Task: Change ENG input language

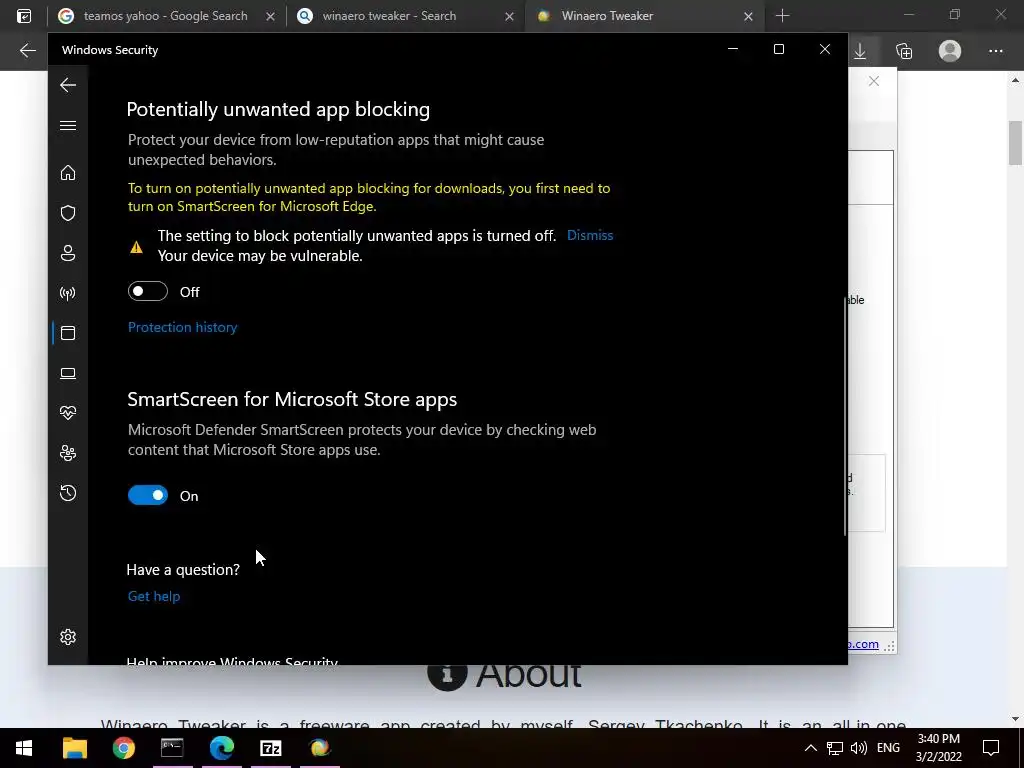Action: pos(888,748)
